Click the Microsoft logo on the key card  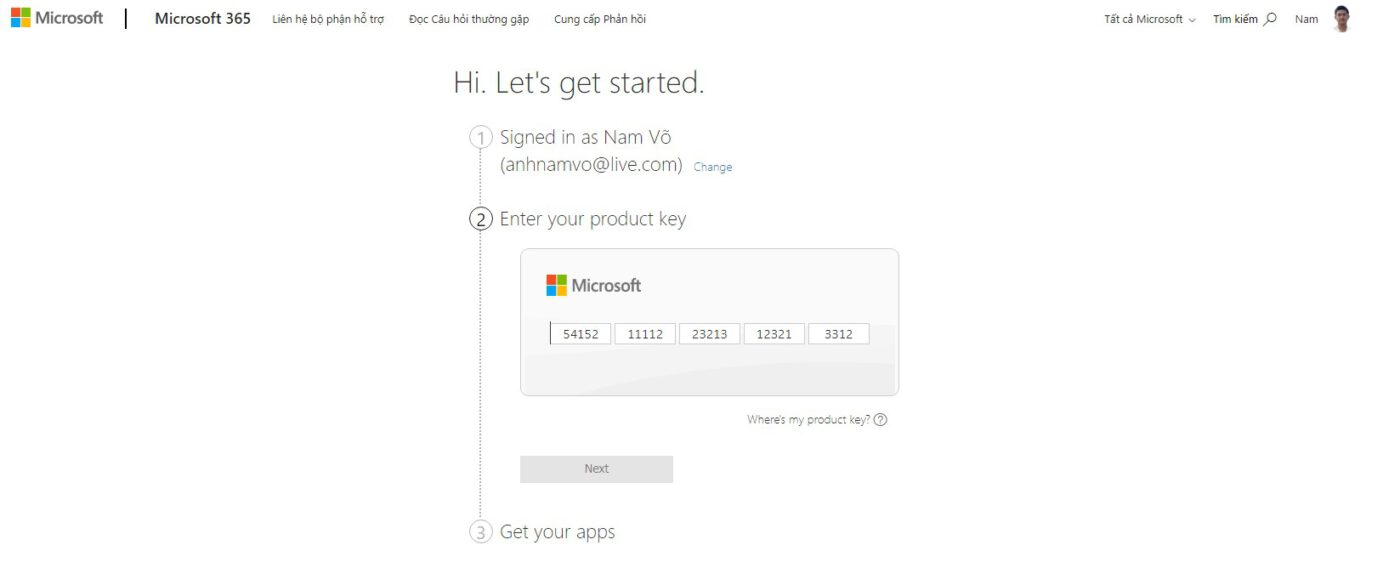coord(593,285)
